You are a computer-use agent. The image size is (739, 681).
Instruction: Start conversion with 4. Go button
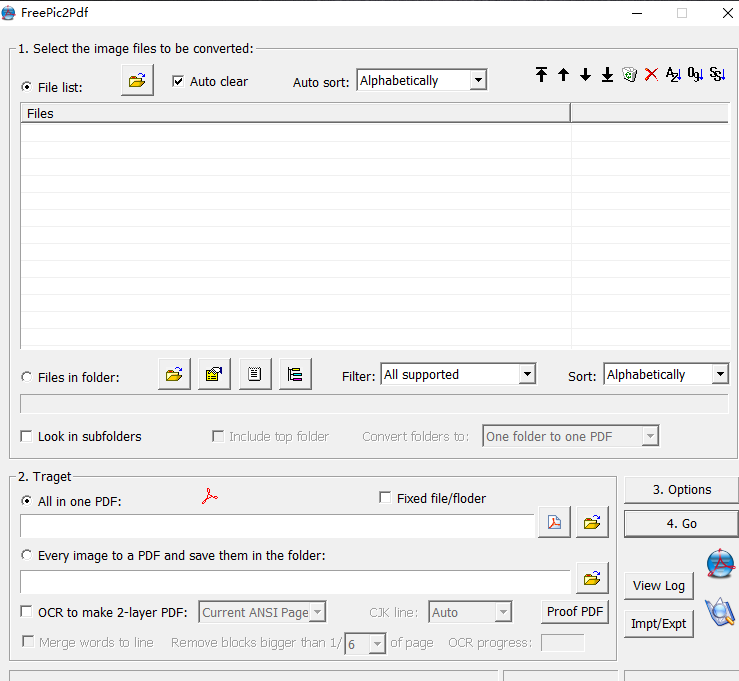(682, 524)
